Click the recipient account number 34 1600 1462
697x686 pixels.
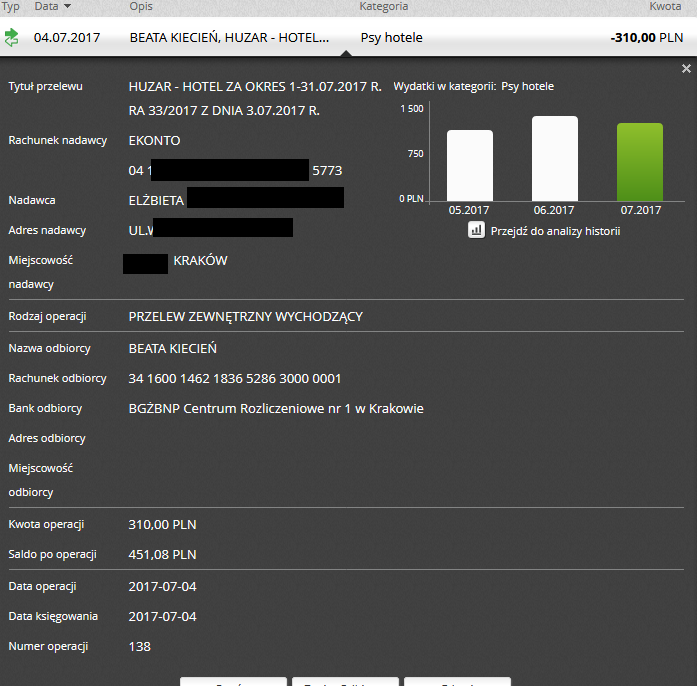(x=235, y=379)
